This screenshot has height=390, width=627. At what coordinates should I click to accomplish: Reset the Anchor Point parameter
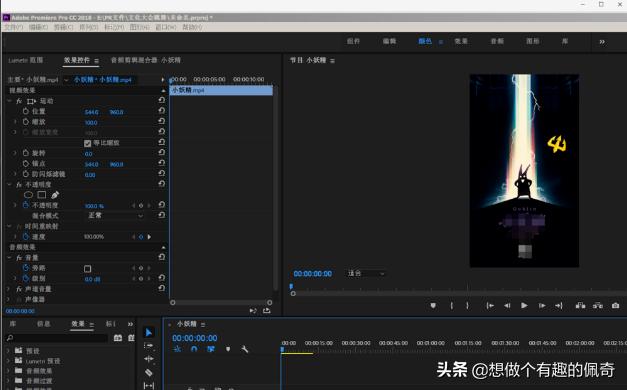pyautogui.click(x=162, y=163)
